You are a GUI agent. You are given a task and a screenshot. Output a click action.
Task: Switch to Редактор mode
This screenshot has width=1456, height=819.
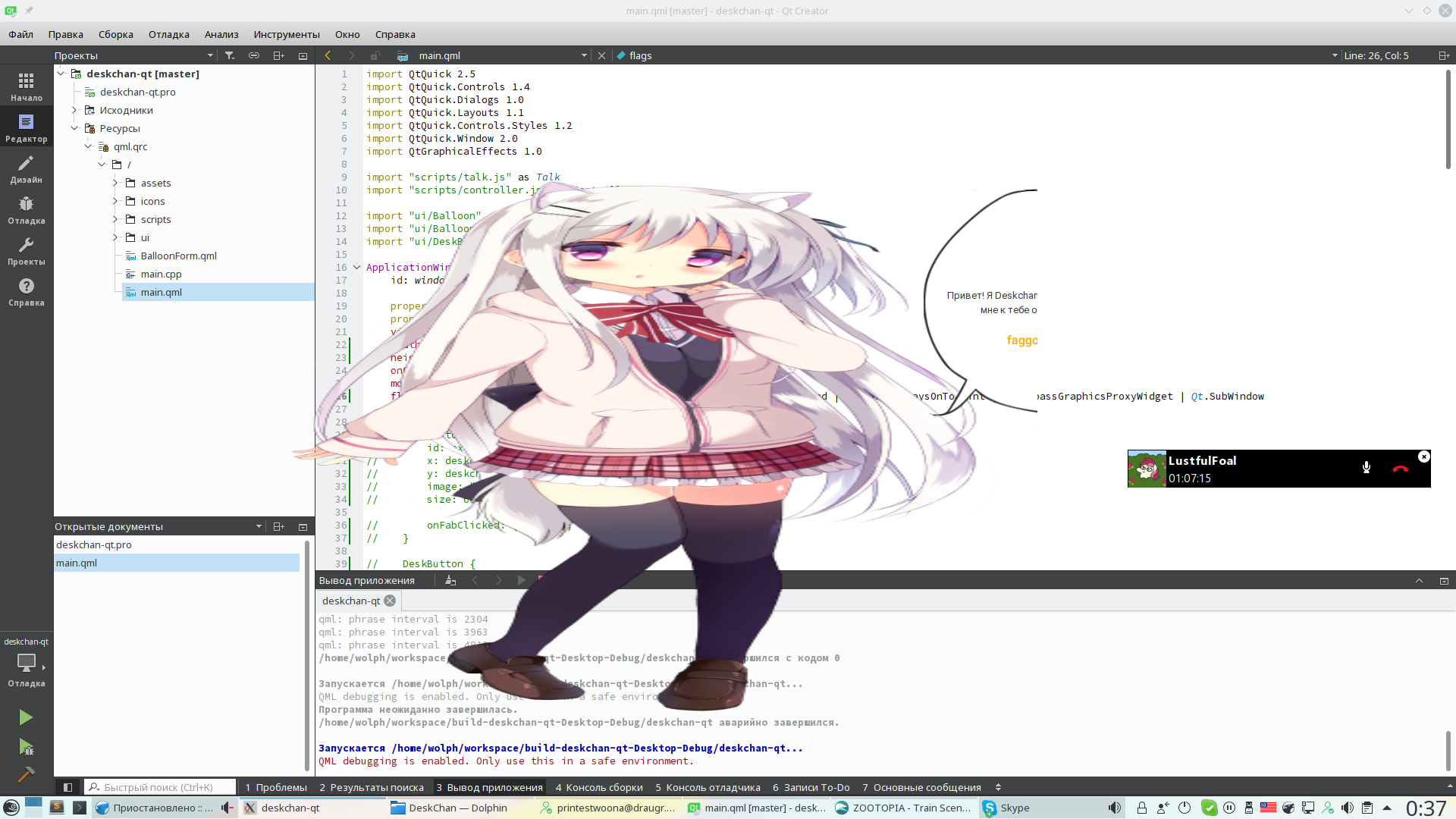27,127
